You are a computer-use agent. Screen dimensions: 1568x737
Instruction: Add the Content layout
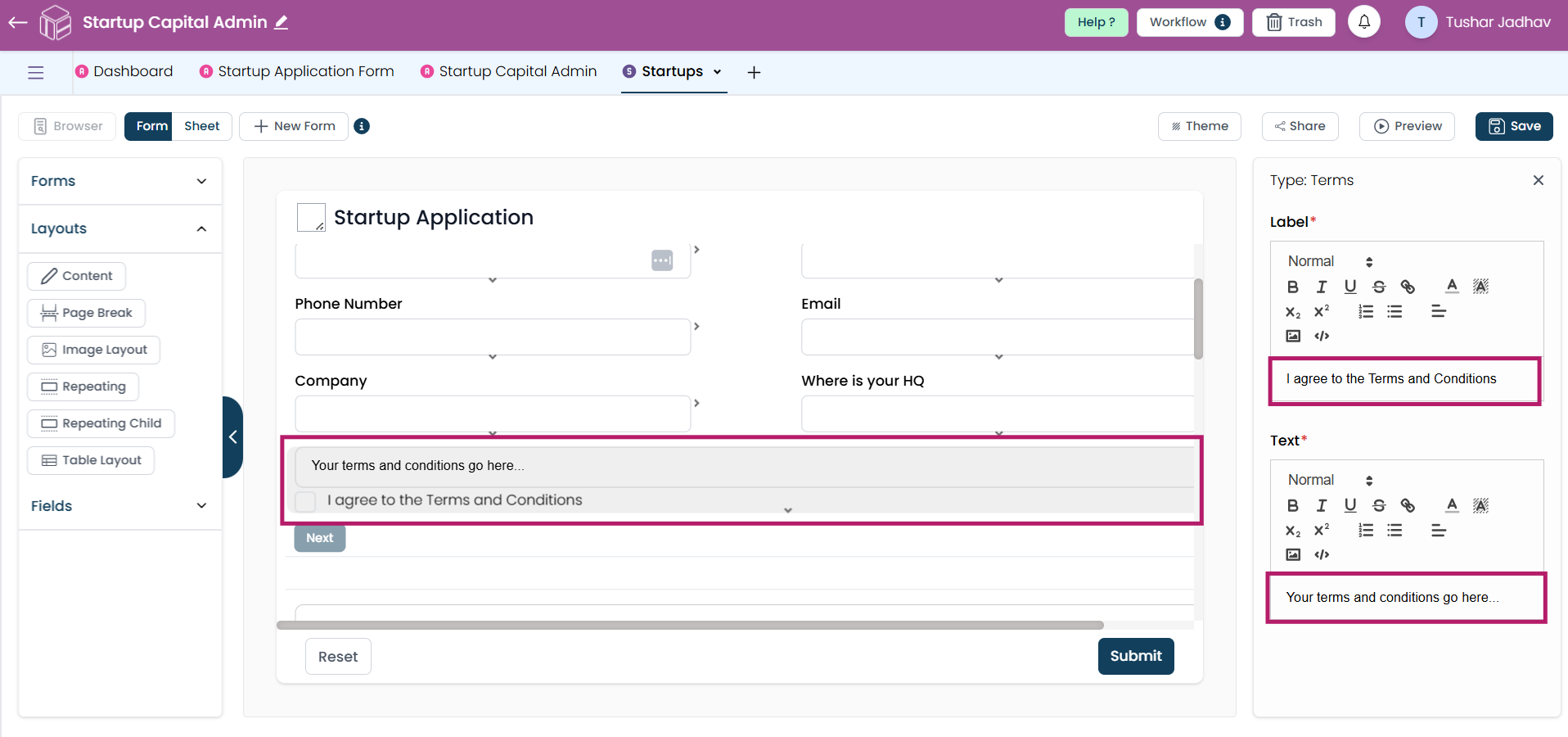[x=77, y=276]
